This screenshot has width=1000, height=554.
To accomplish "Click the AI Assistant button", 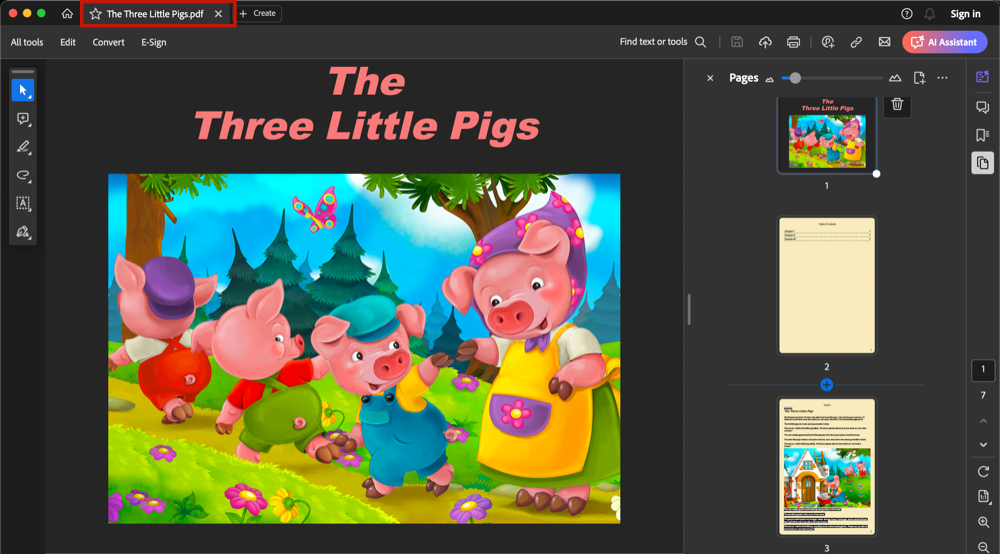I will 944,42.
